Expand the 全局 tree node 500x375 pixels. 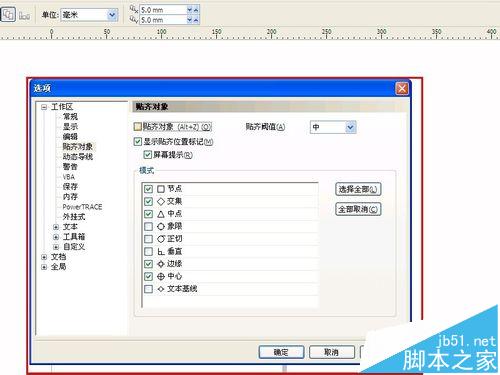click(x=44, y=267)
